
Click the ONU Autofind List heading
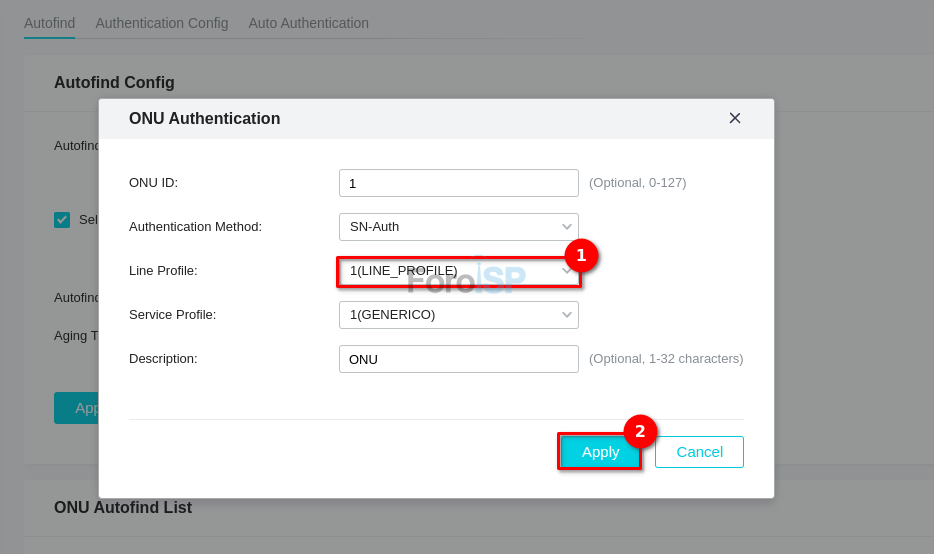tap(123, 508)
